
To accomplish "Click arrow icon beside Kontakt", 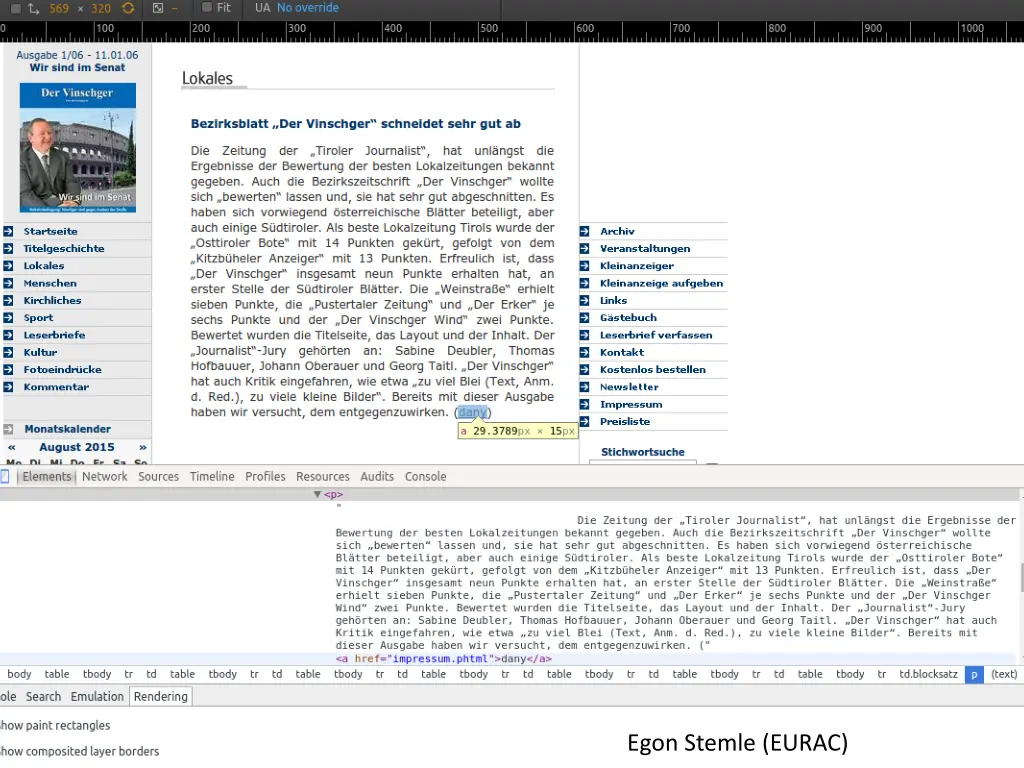I will click(x=584, y=352).
